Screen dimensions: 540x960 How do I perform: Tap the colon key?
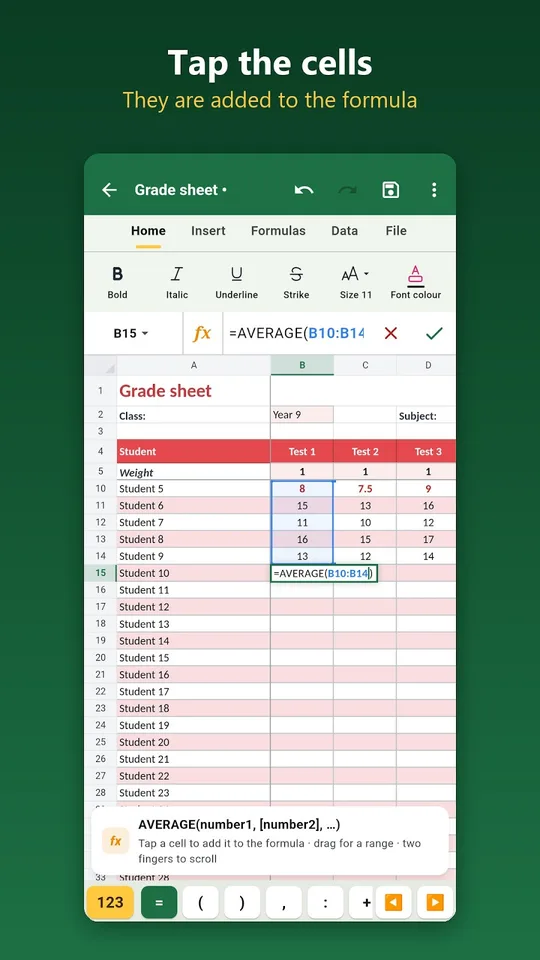[325, 902]
